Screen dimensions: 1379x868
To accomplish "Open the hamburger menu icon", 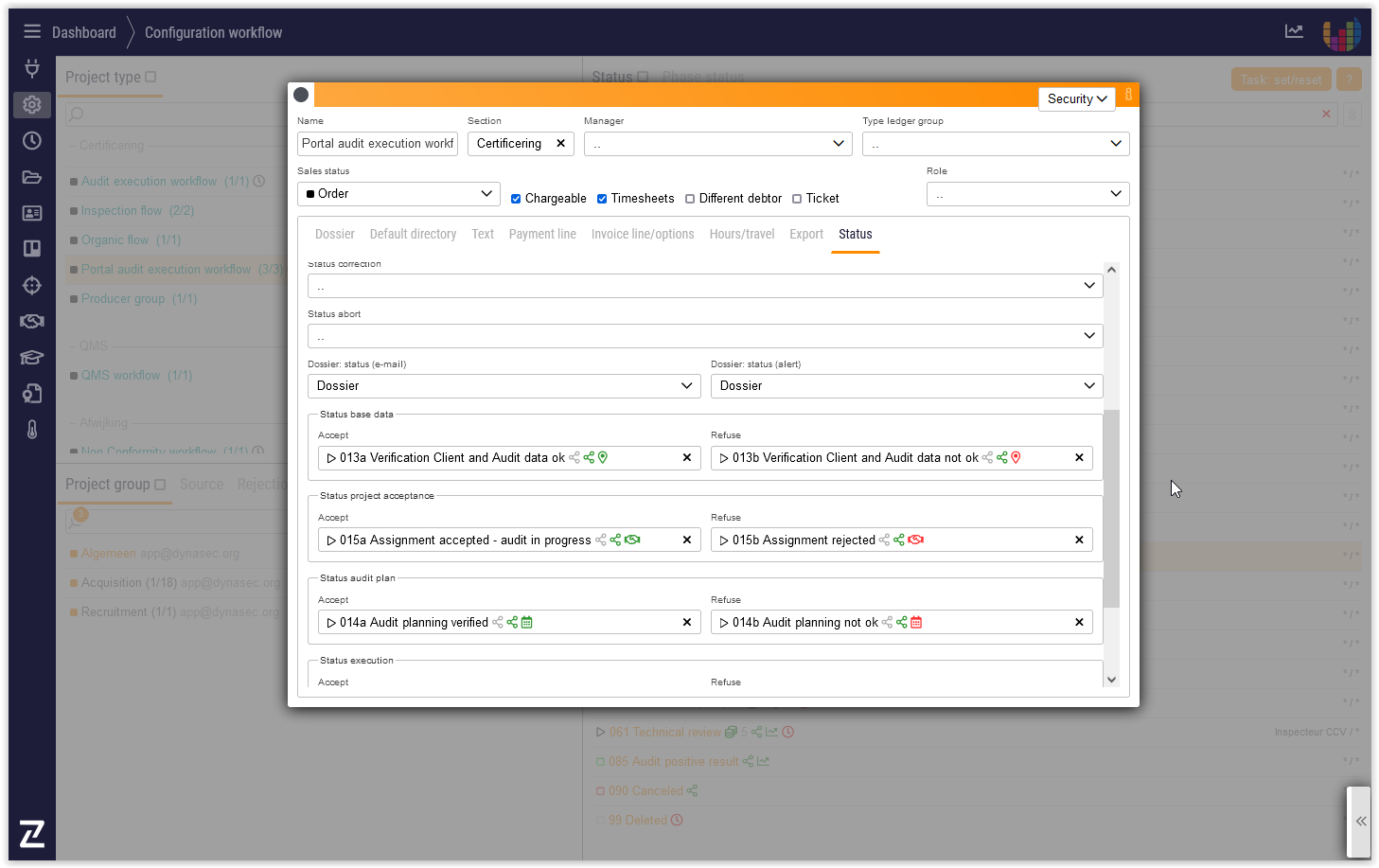I will pos(32,31).
